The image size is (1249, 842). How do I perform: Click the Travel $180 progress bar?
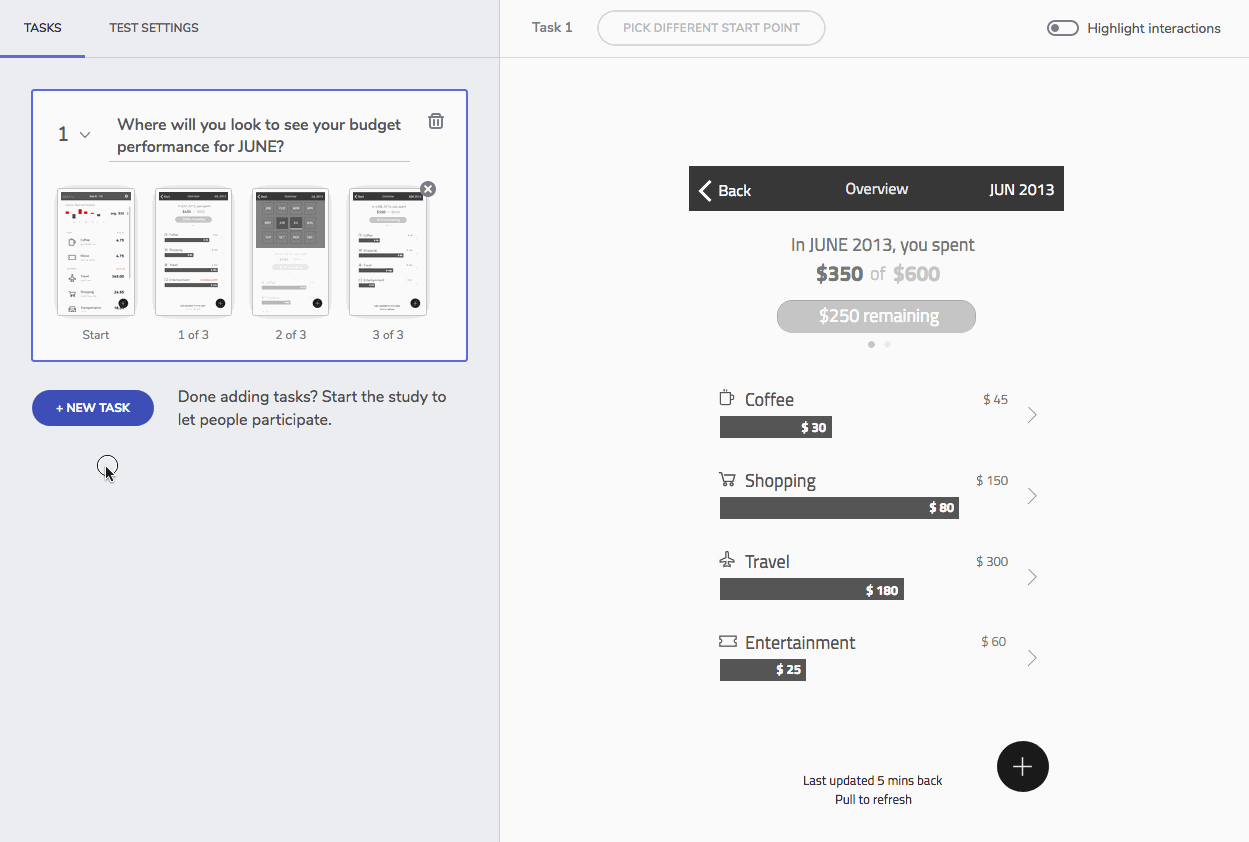(812, 589)
